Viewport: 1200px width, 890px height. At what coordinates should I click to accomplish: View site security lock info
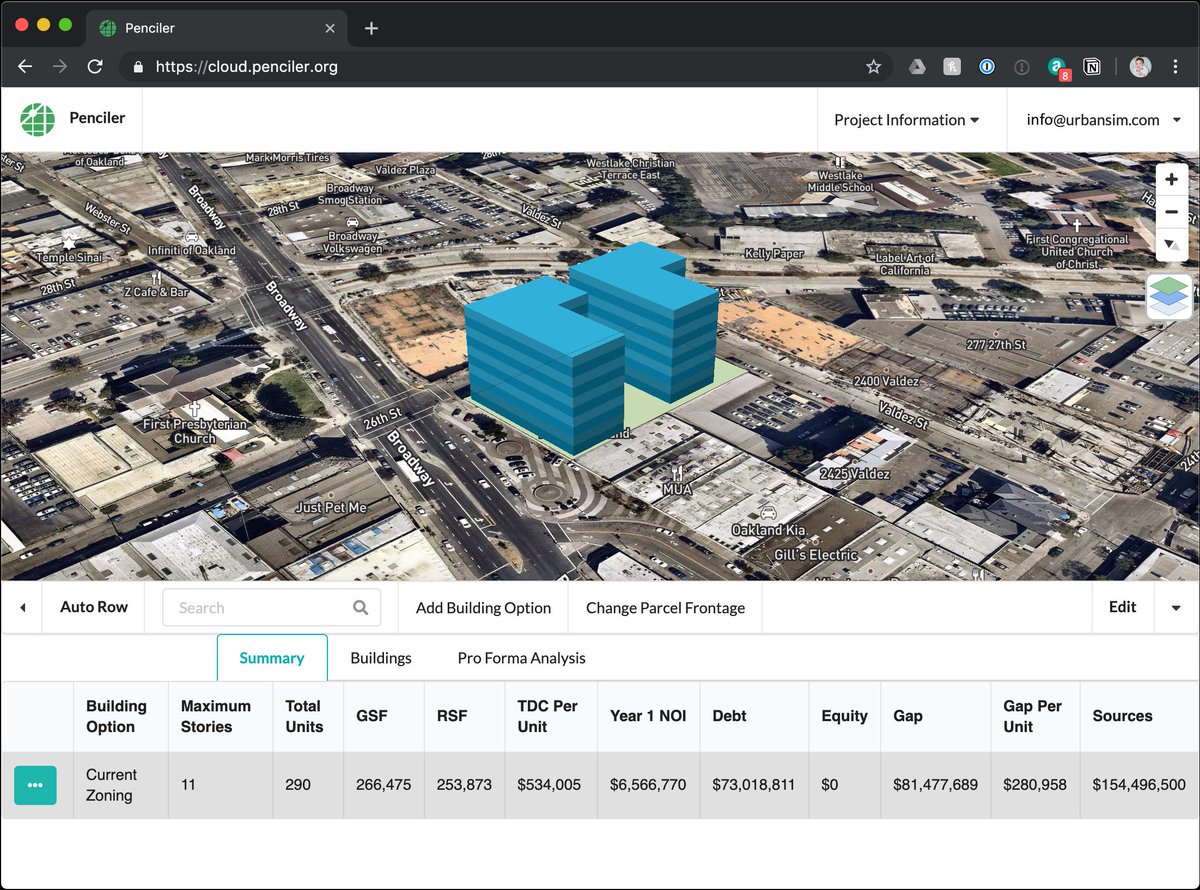pyautogui.click(x=138, y=67)
